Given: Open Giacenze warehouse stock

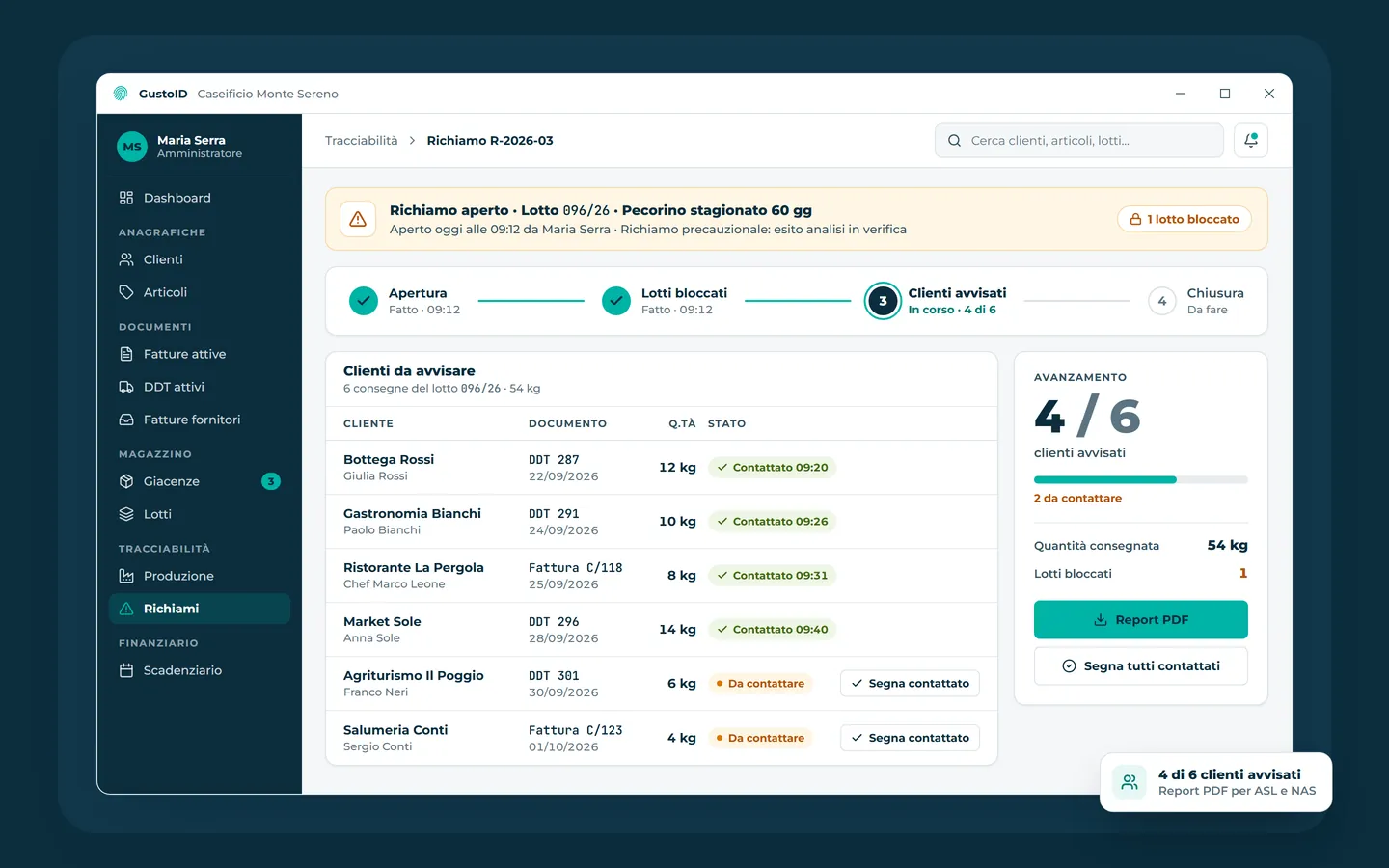Looking at the screenshot, I should pyautogui.click(x=200, y=481).
